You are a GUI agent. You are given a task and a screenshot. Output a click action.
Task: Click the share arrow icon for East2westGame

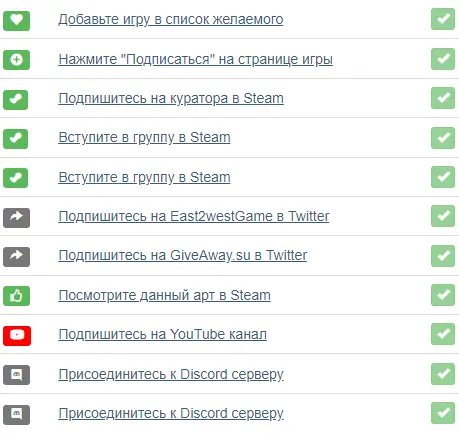point(16,218)
